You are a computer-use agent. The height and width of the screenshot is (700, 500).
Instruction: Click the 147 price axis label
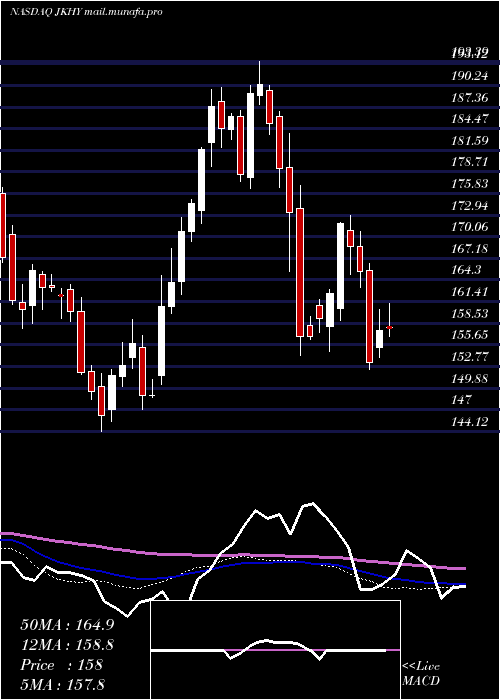click(x=462, y=400)
